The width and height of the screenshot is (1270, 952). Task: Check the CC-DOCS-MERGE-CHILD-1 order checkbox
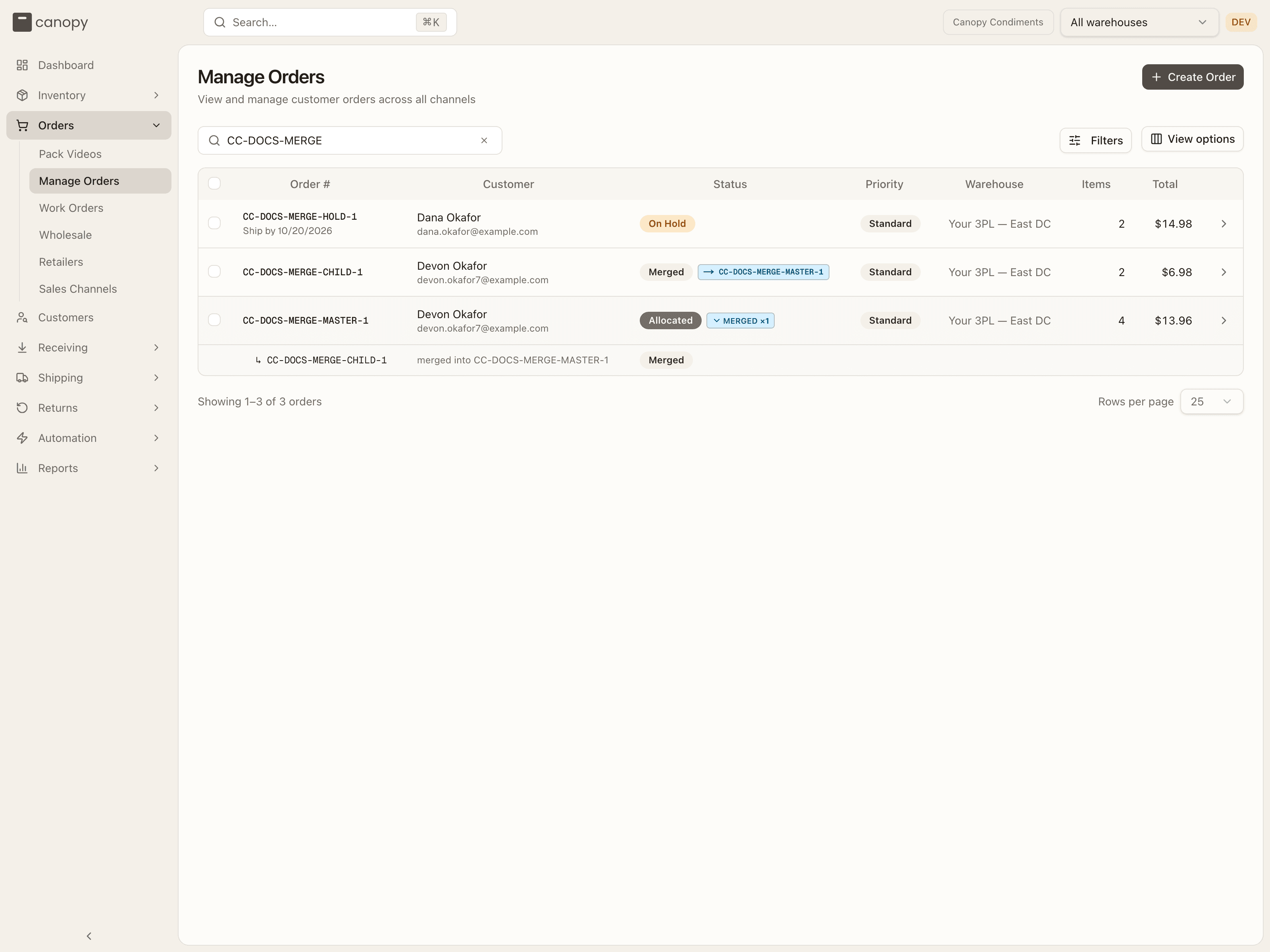tap(214, 271)
